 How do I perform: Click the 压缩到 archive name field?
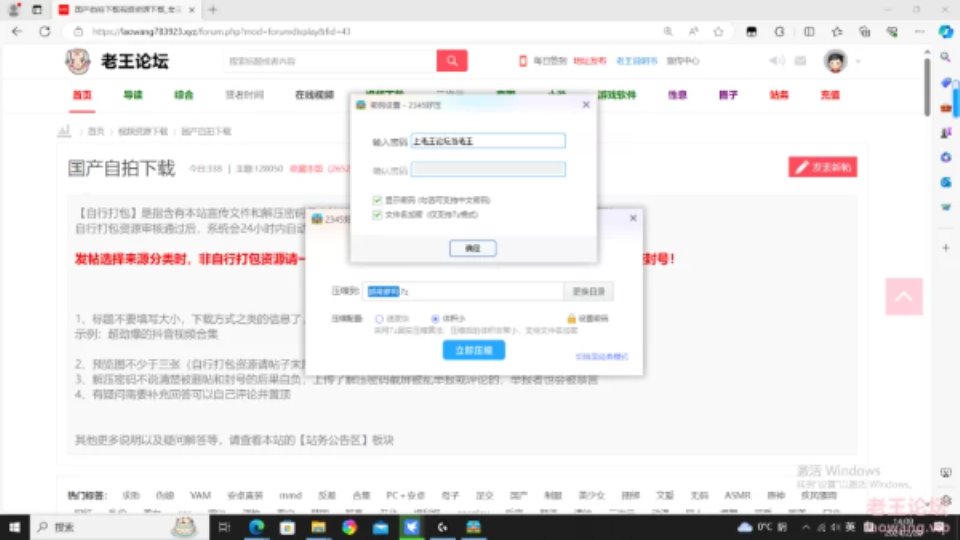click(463, 291)
